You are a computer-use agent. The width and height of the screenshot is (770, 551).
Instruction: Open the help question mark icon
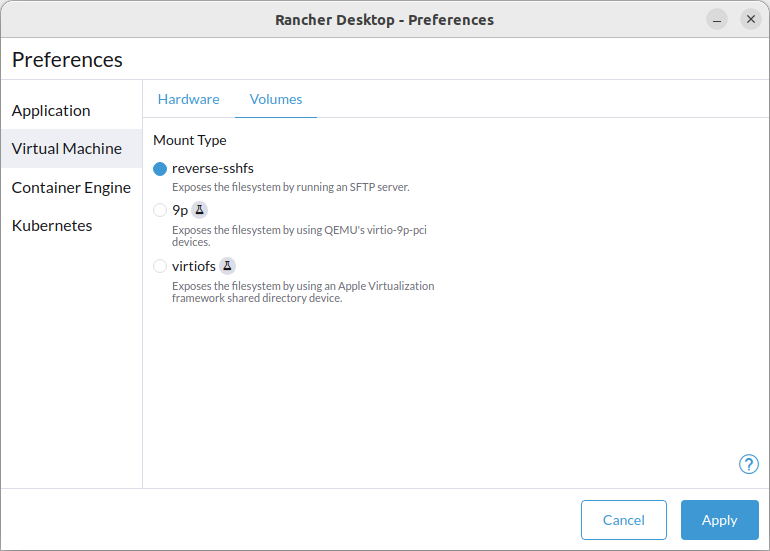pyautogui.click(x=748, y=464)
